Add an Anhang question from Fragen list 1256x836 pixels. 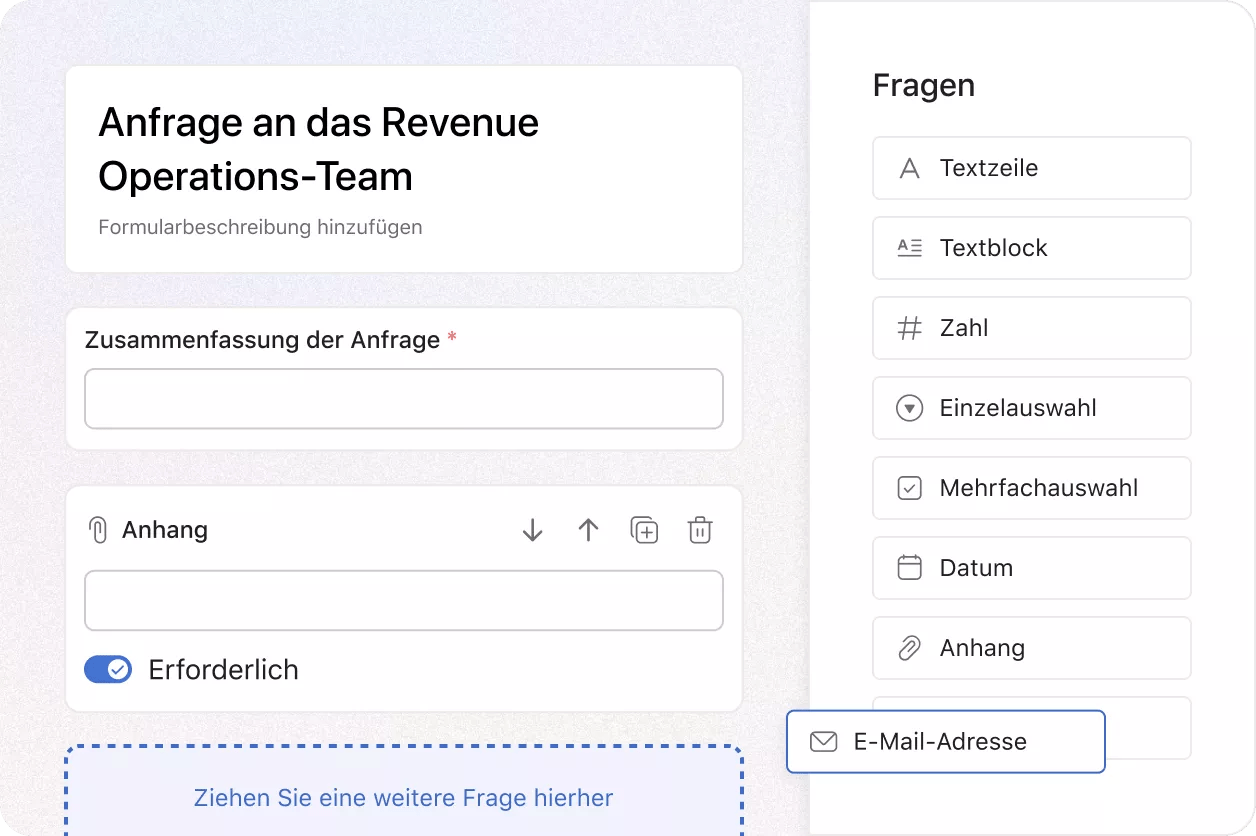(x=1031, y=648)
